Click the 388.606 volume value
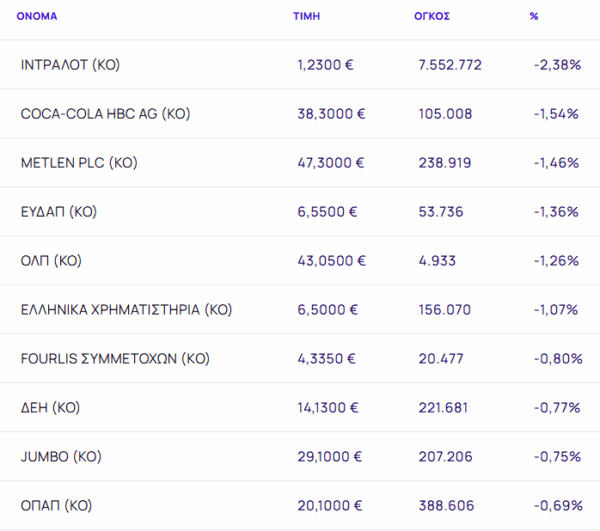This screenshot has height=531, width=600. point(444,506)
